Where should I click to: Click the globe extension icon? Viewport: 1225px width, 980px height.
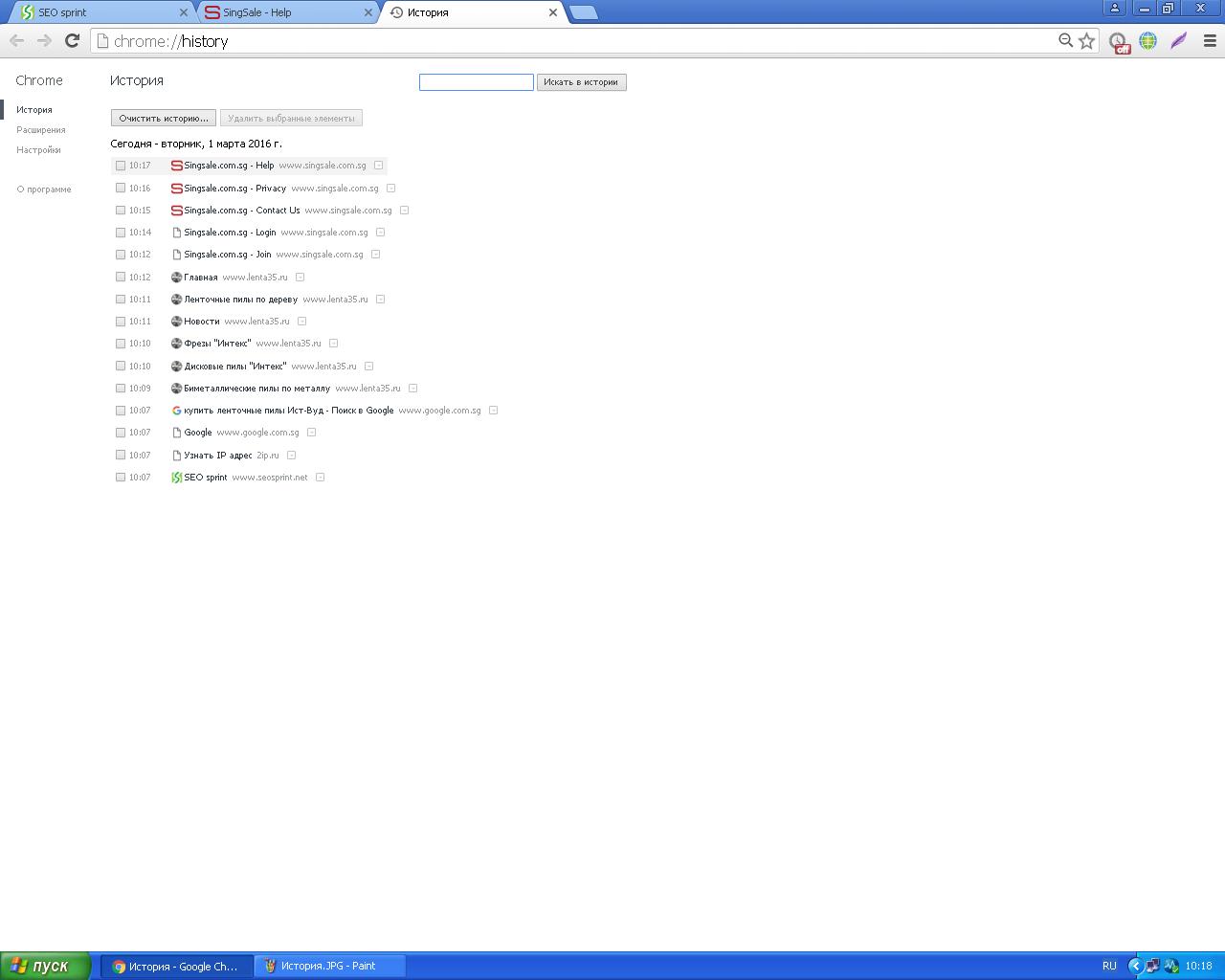tap(1147, 41)
